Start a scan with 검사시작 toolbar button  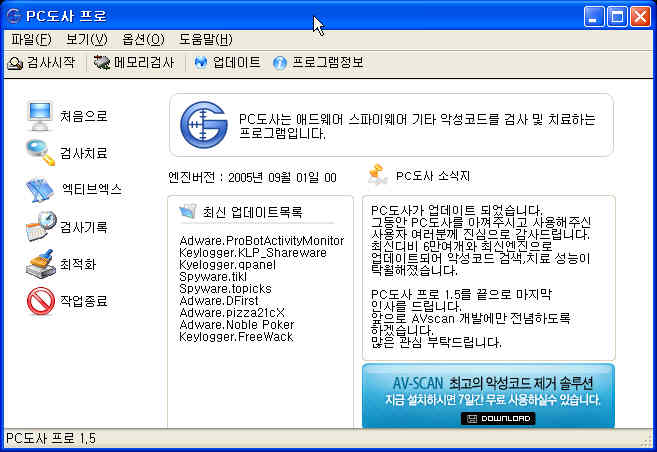(41, 62)
